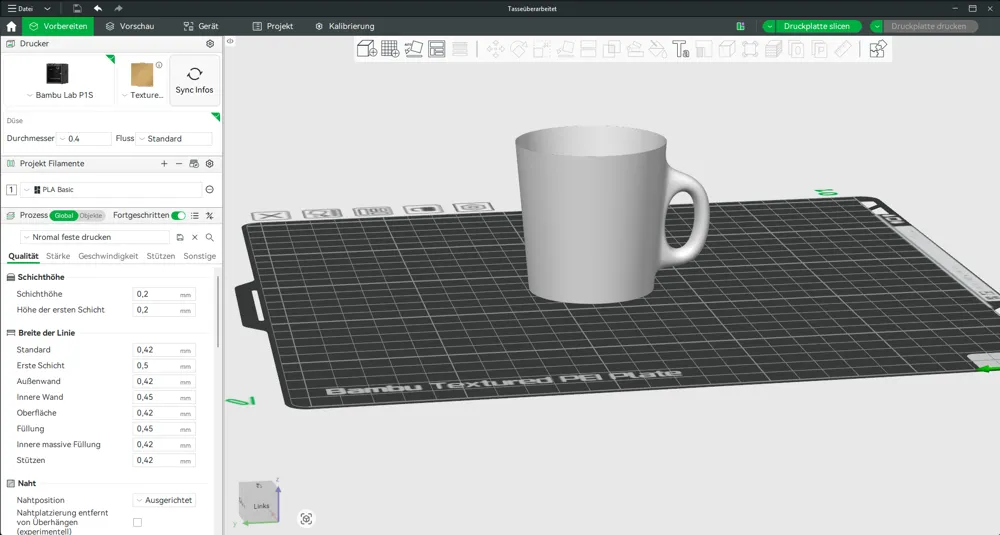
Task: Select the paint bucket painting tool
Action: pos(658,49)
